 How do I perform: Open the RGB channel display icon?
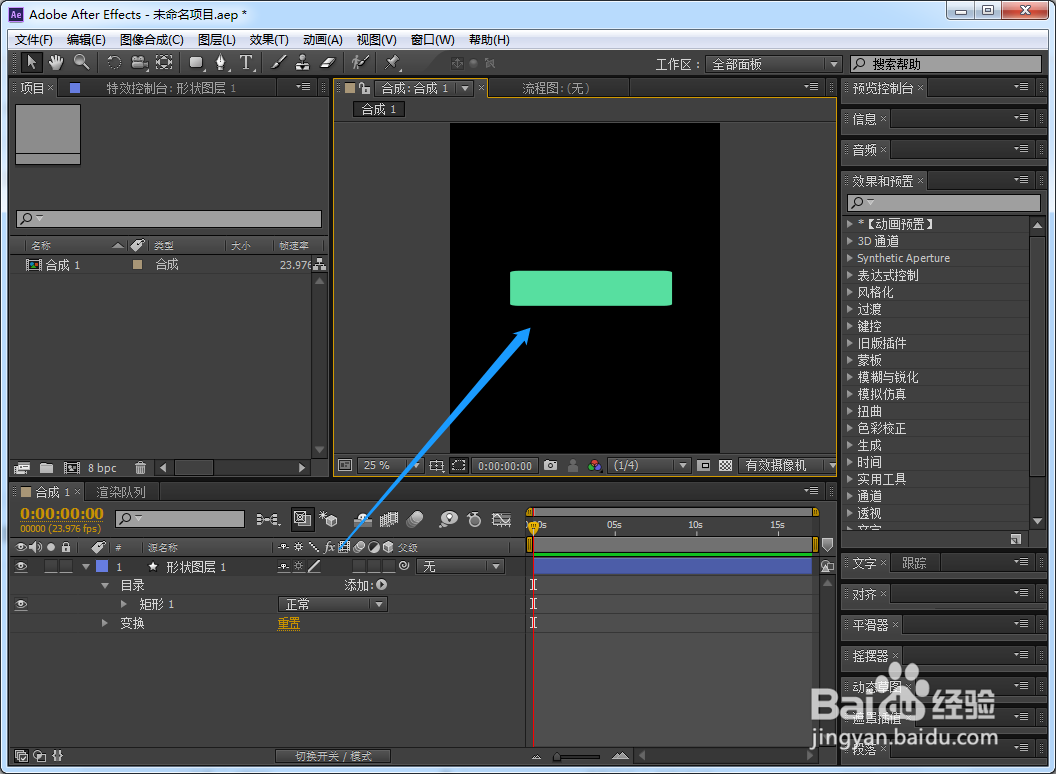[595, 465]
